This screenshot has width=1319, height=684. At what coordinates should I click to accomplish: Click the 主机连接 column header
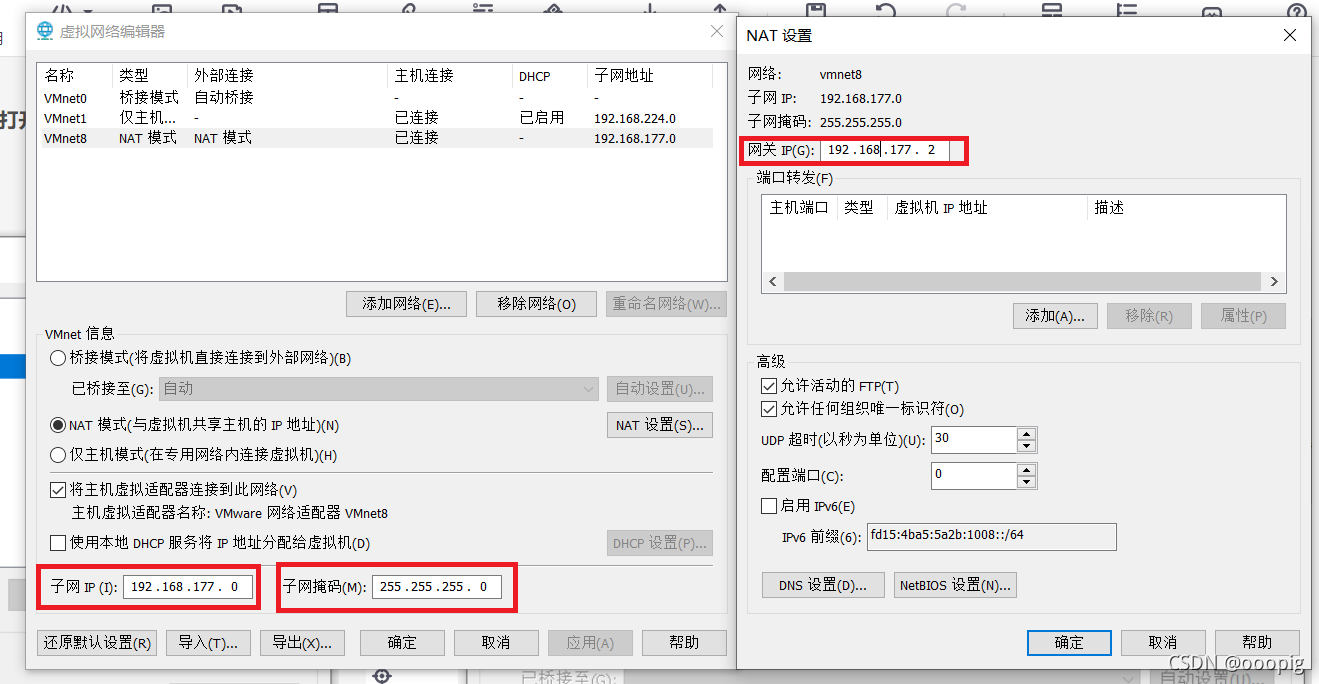450,75
